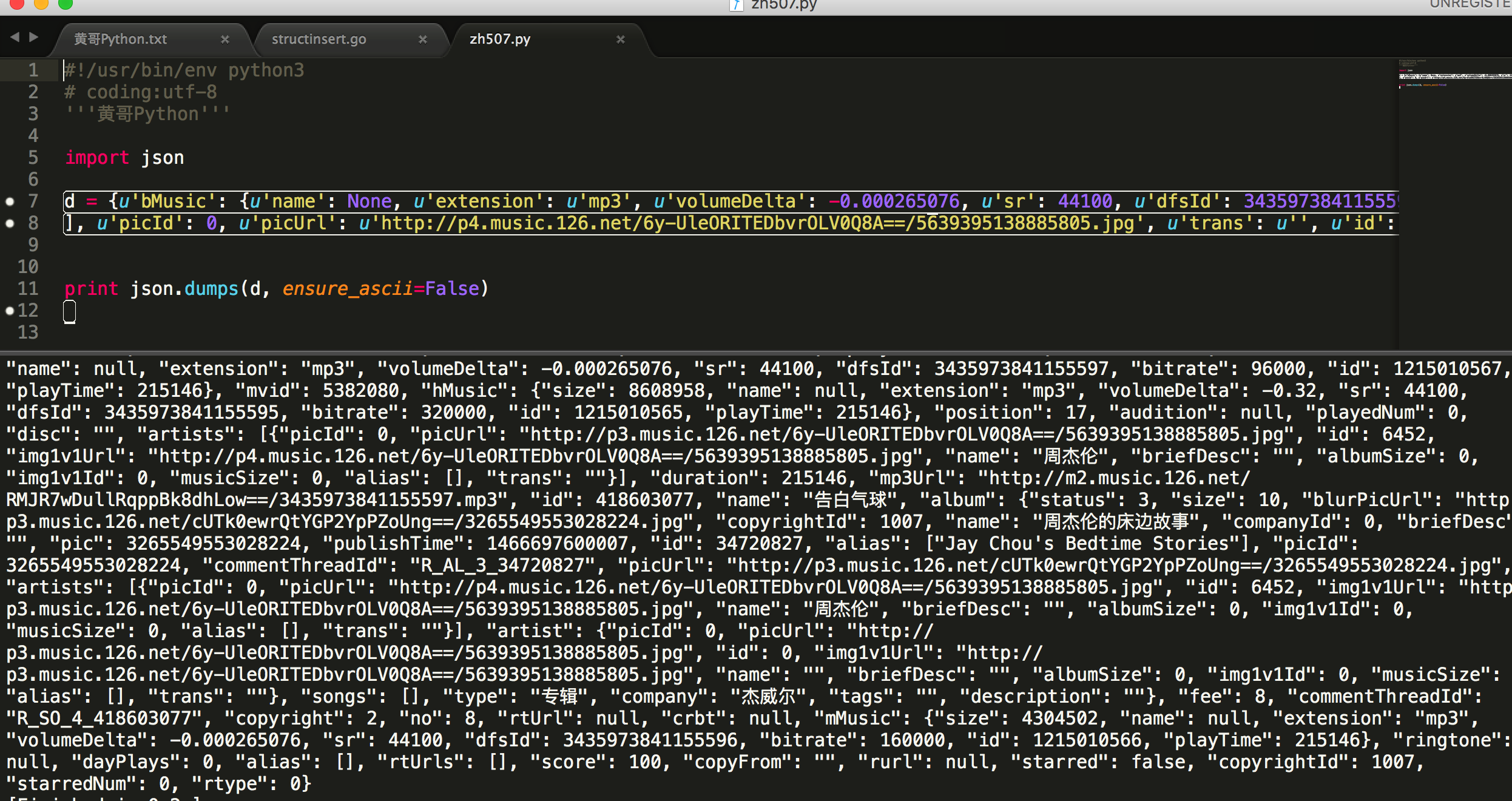Click the previous tab left arrow

[15, 37]
